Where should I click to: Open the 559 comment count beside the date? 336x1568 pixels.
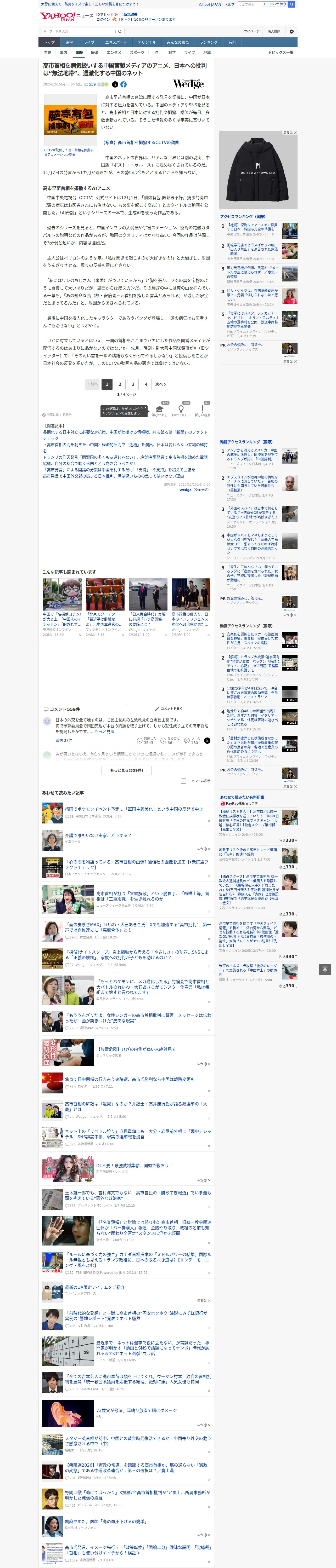90,85
